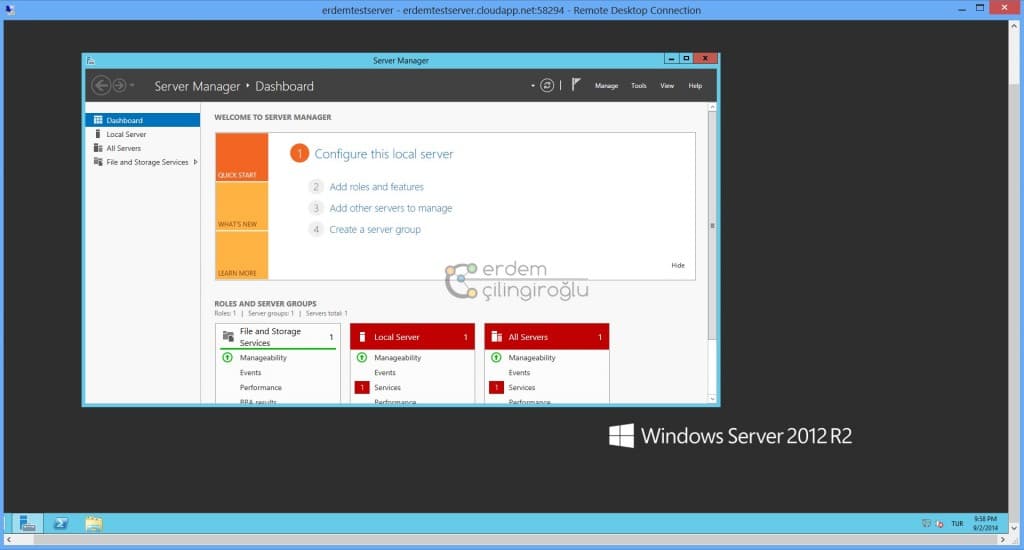Open Server Manager from the taskbar
The height and width of the screenshot is (550, 1024).
tap(27, 523)
